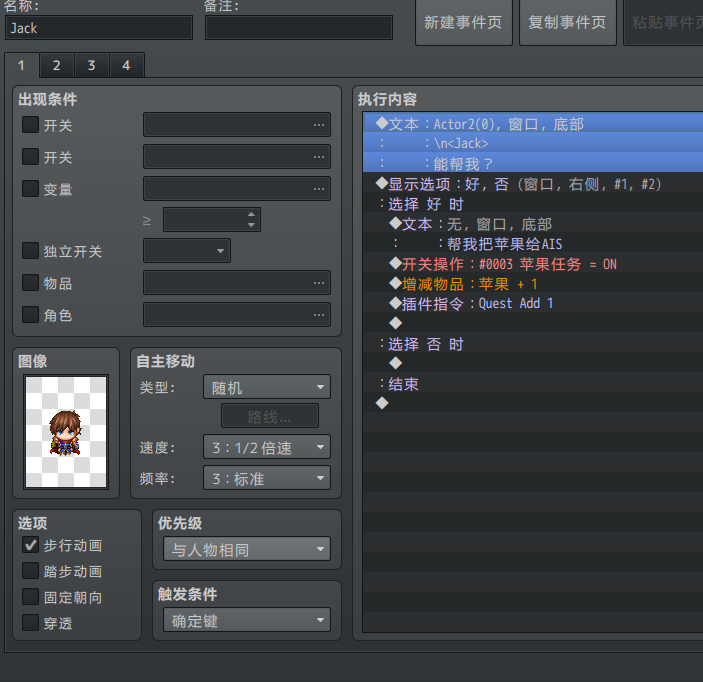Open the 触发条件 dropdown showing 确定键
The width and height of the screenshot is (703, 682).
pyautogui.click(x=247, y=620)
